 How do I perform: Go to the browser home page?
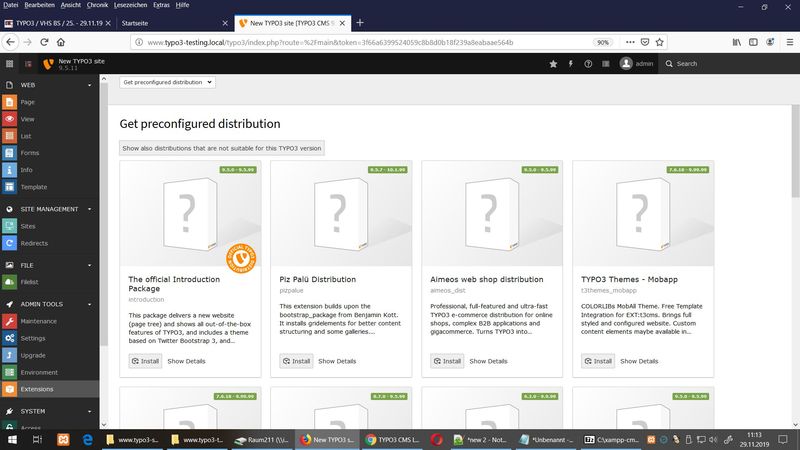[61, 42]
